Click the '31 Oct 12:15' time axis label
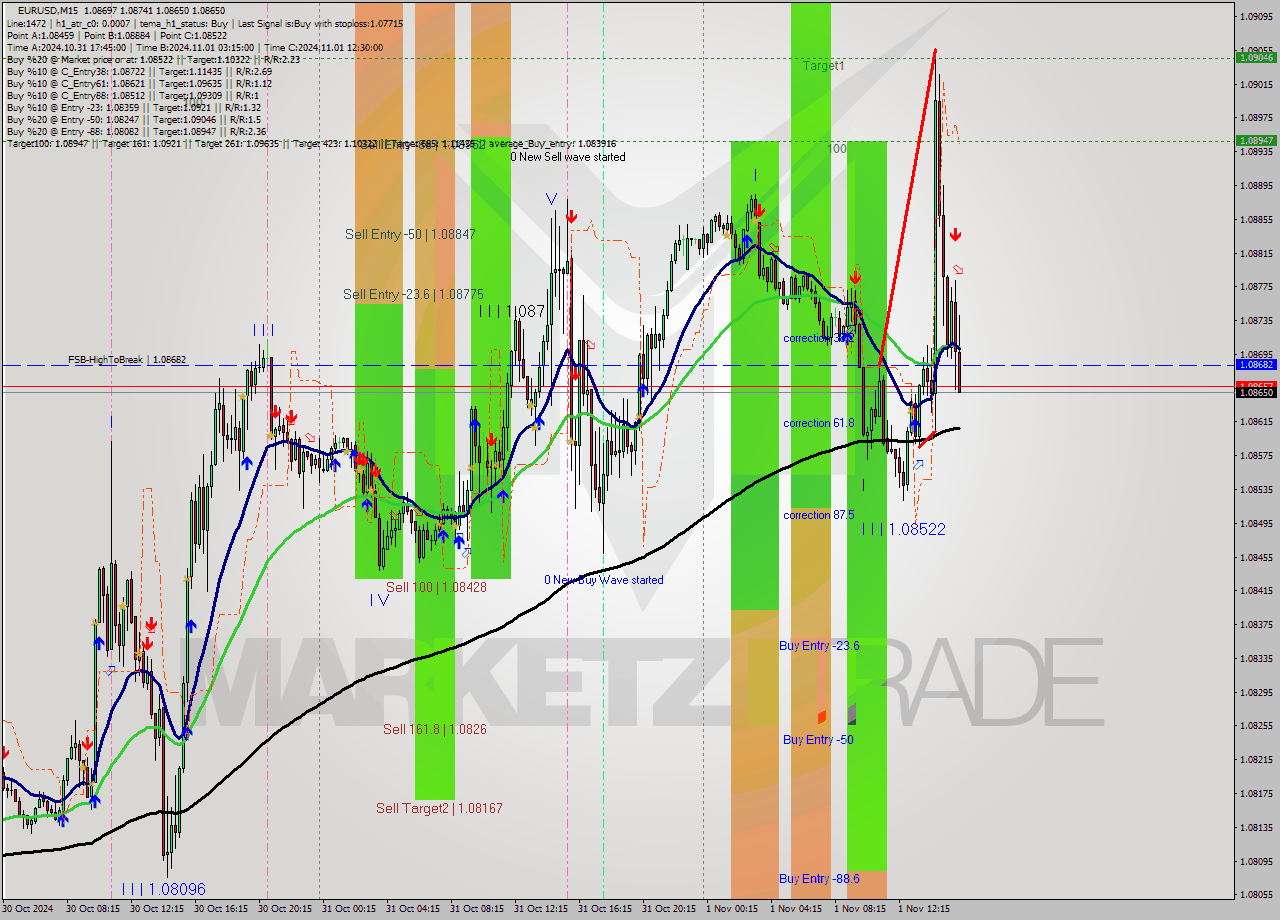This screenshot has width=1280, height=920. pos(541,909)
